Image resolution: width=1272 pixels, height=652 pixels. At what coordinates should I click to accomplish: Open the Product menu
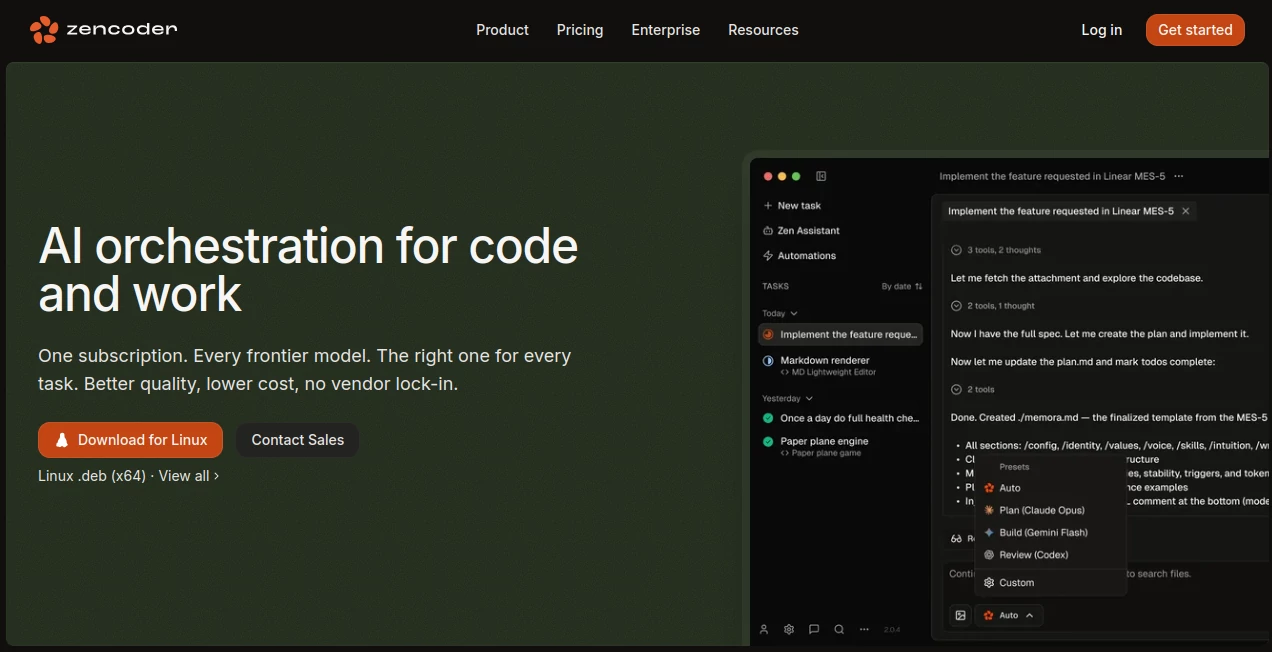502,30
